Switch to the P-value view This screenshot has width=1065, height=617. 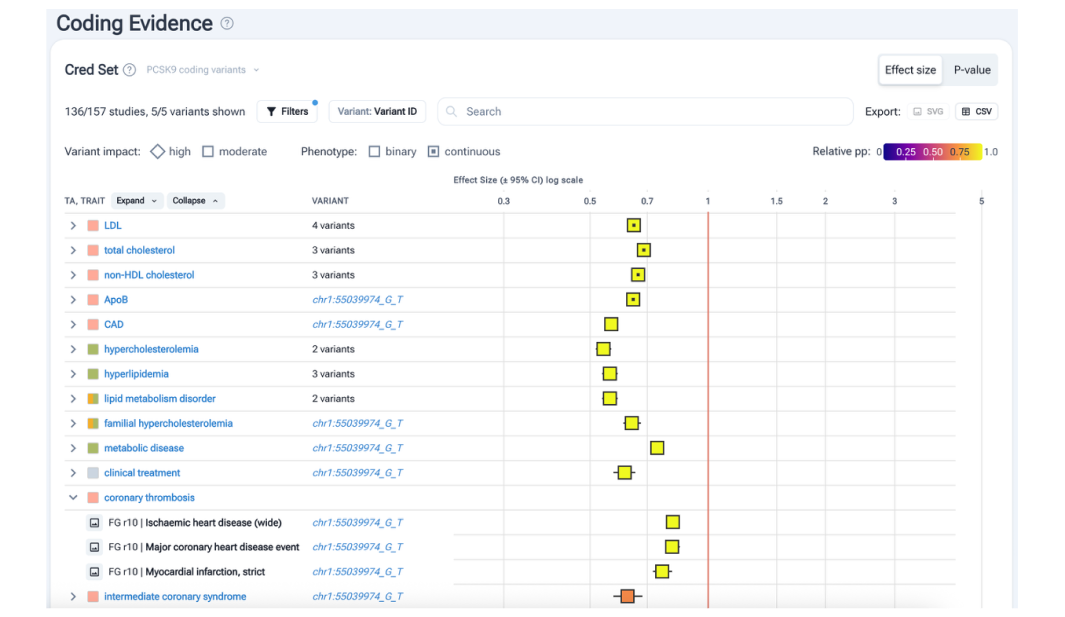click(x=971, y=70)
